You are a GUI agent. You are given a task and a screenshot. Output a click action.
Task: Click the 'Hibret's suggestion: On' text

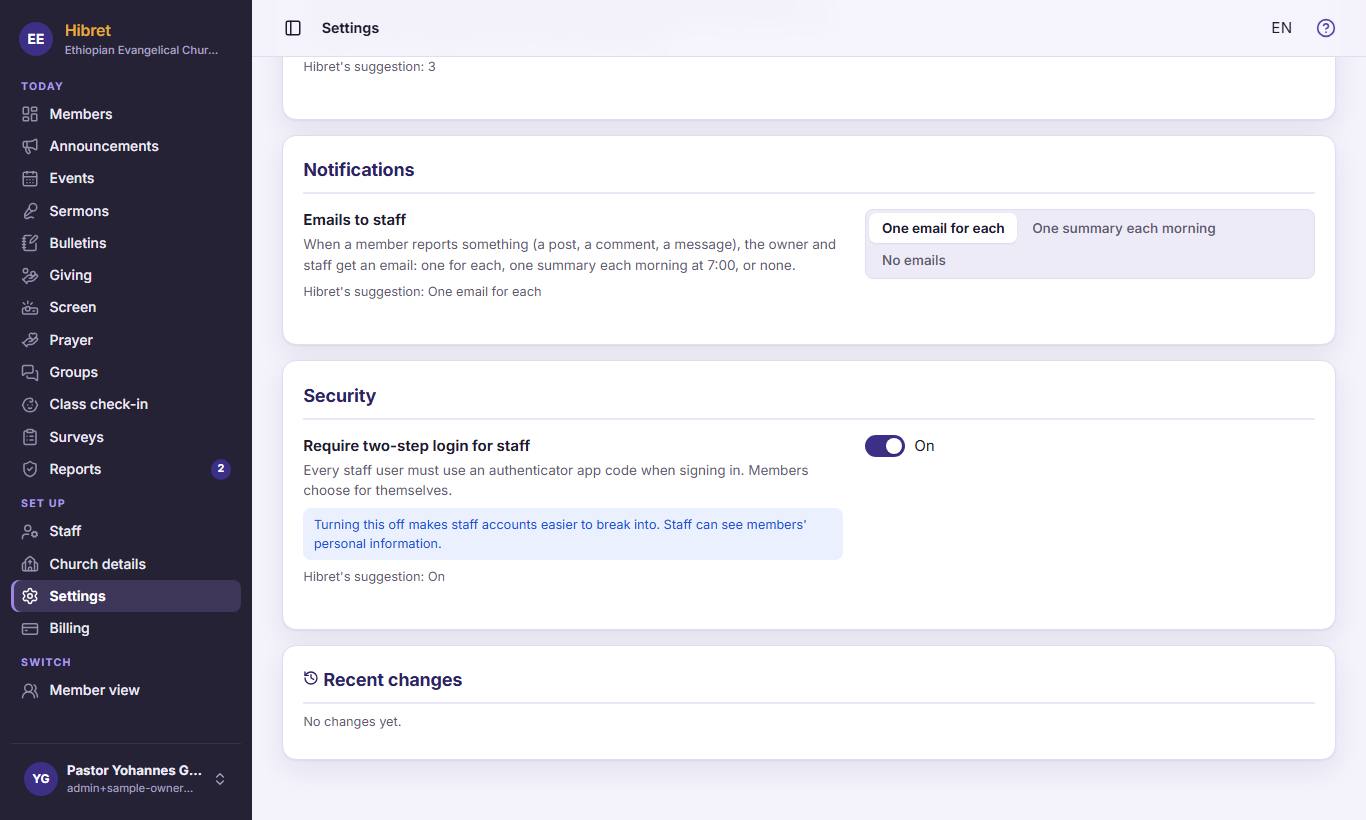pos(374,576)
